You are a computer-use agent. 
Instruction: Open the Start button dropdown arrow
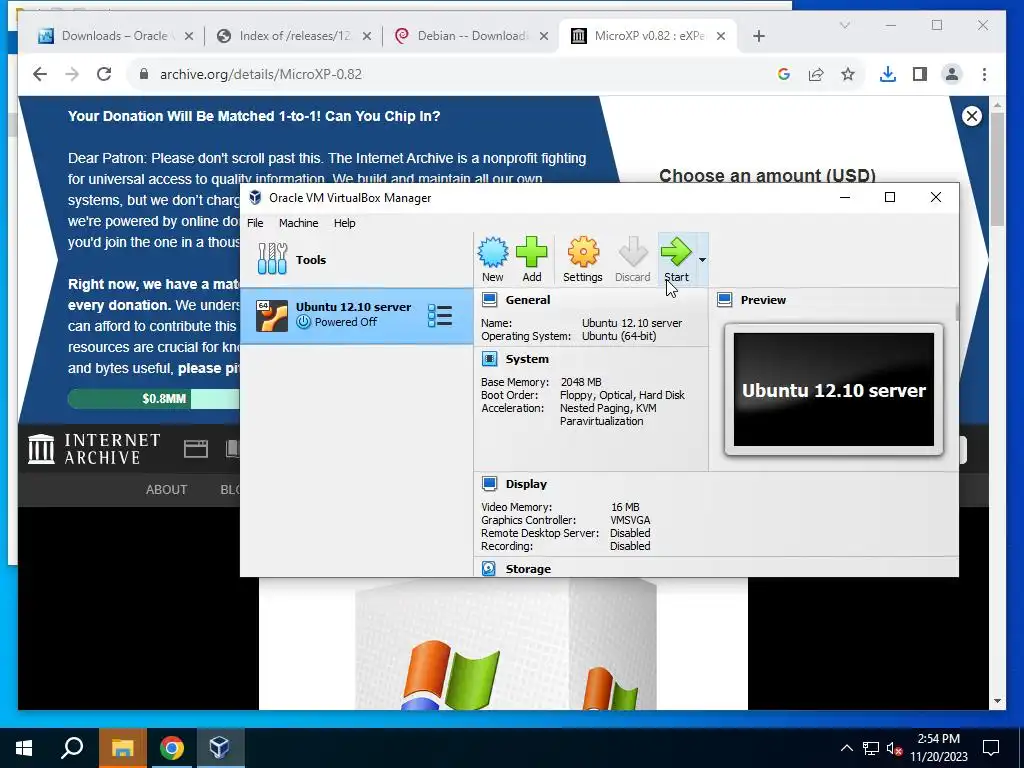(x=702, y=260)
